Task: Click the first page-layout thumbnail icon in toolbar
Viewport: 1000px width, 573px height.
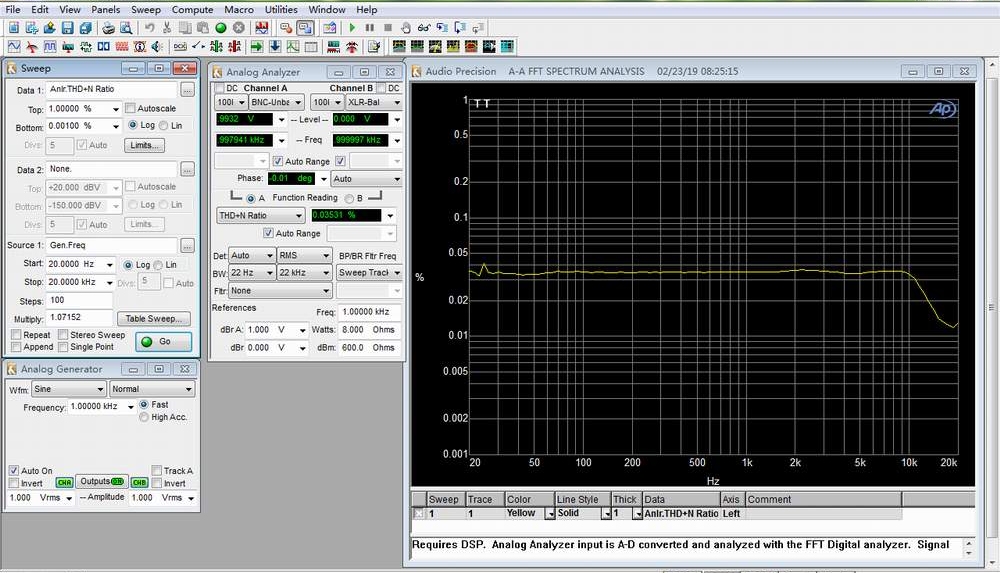Action: [399, 47]
